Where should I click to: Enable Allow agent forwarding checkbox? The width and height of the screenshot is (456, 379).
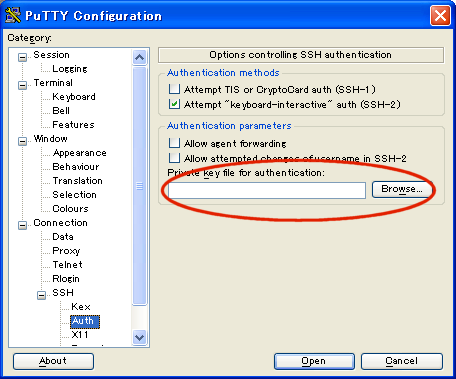point(174,143)
